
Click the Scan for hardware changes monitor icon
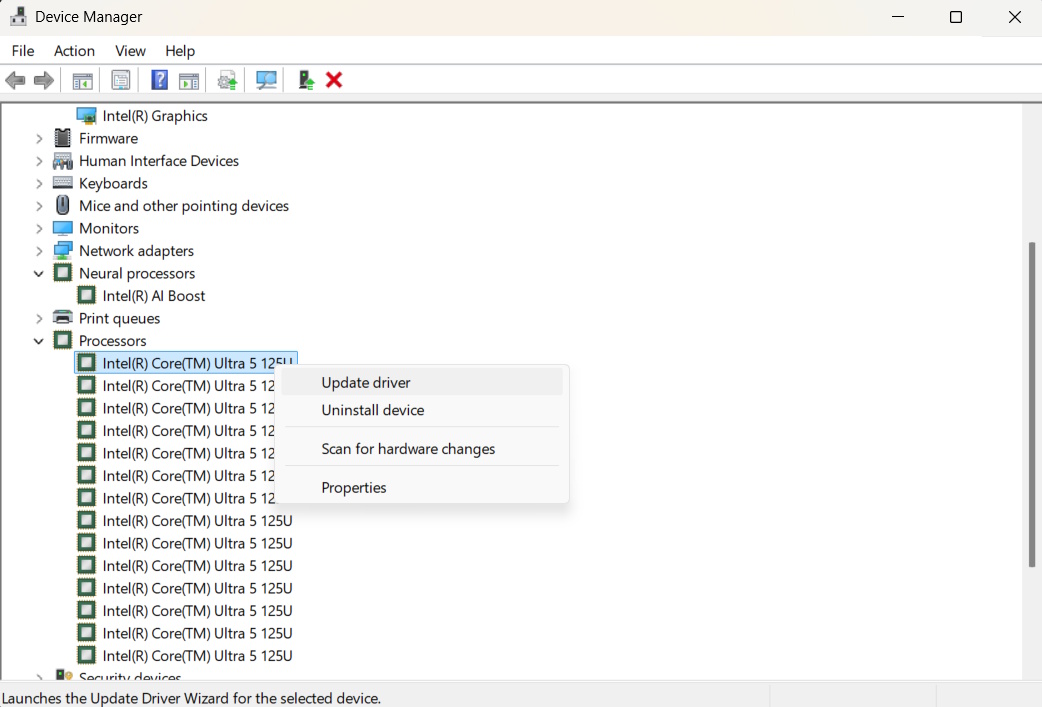click(x=266, y=80)
